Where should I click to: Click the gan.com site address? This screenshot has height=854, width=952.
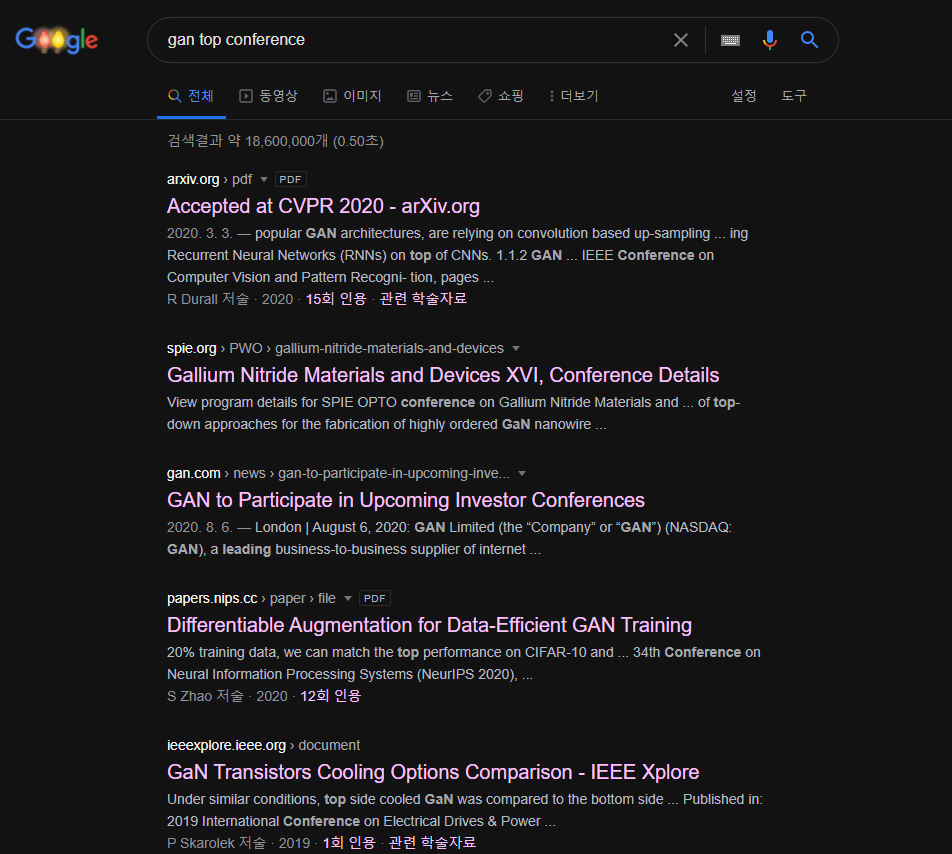tap(194, 473)
